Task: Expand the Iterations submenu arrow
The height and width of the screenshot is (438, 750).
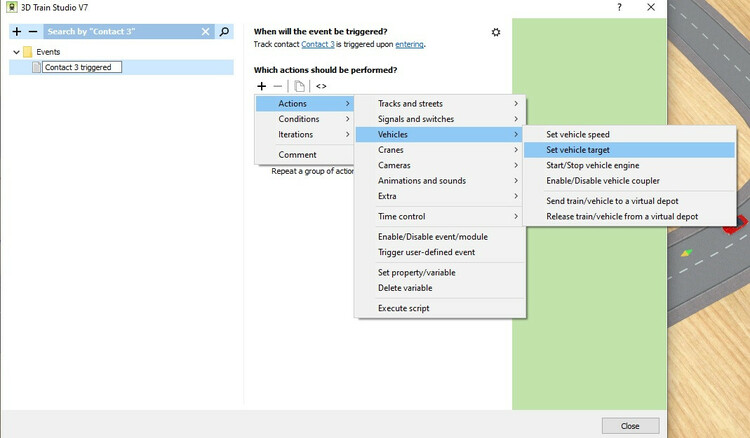Action: coord(348,134)
